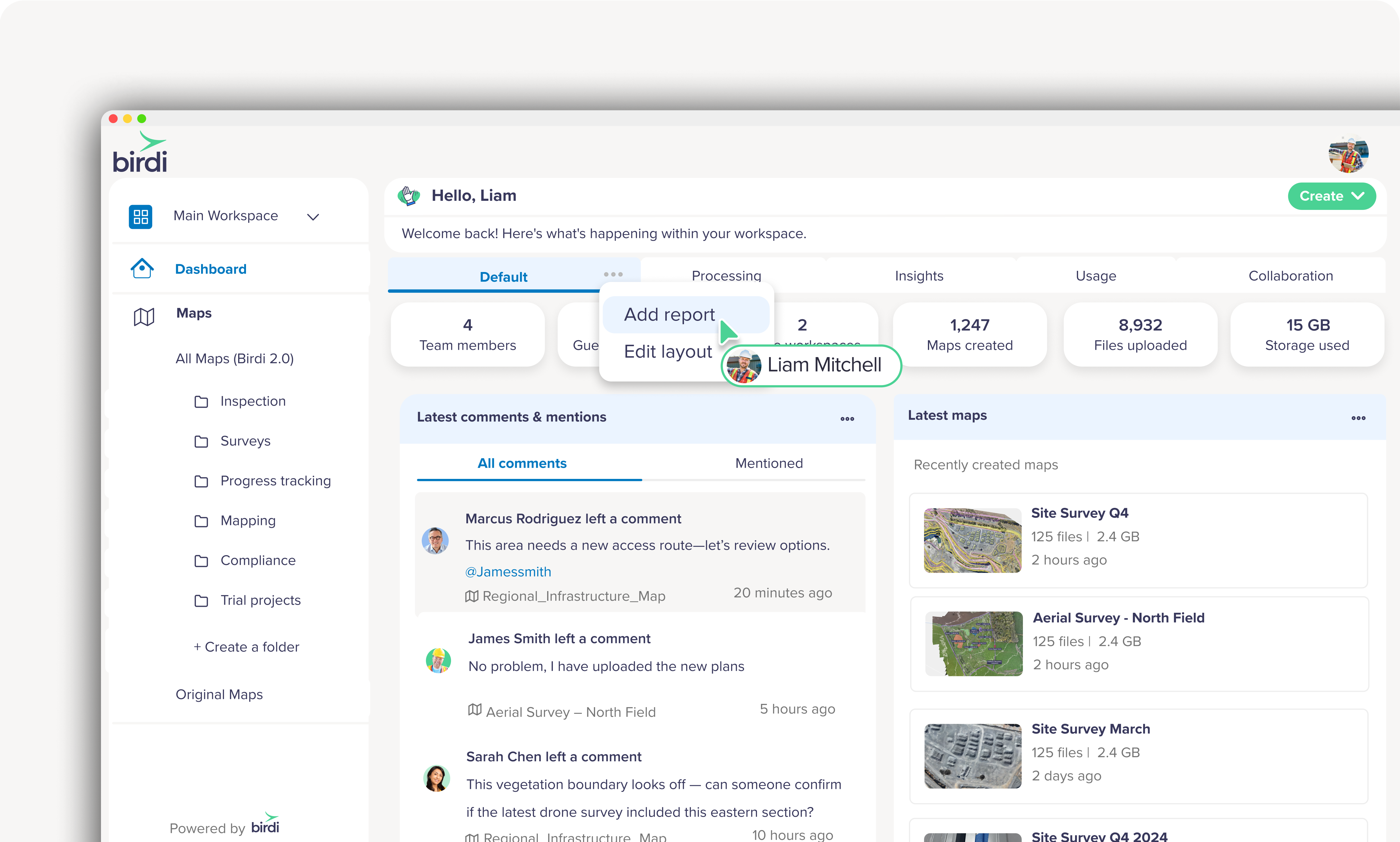Switch to the Mentioned comments tab

(769, 463)
